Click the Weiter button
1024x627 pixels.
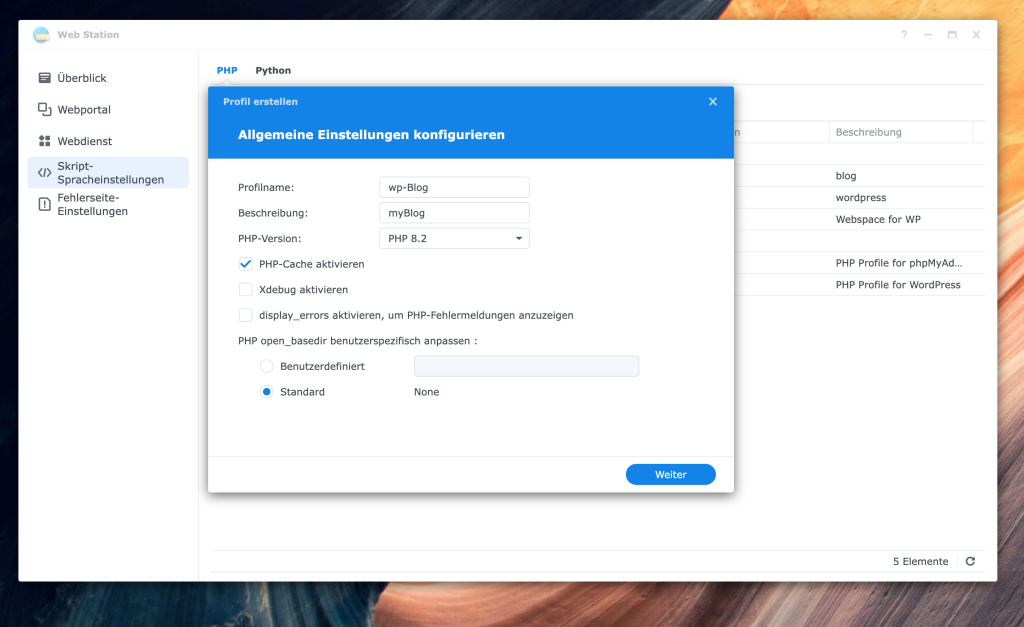[x=670, y=475]
